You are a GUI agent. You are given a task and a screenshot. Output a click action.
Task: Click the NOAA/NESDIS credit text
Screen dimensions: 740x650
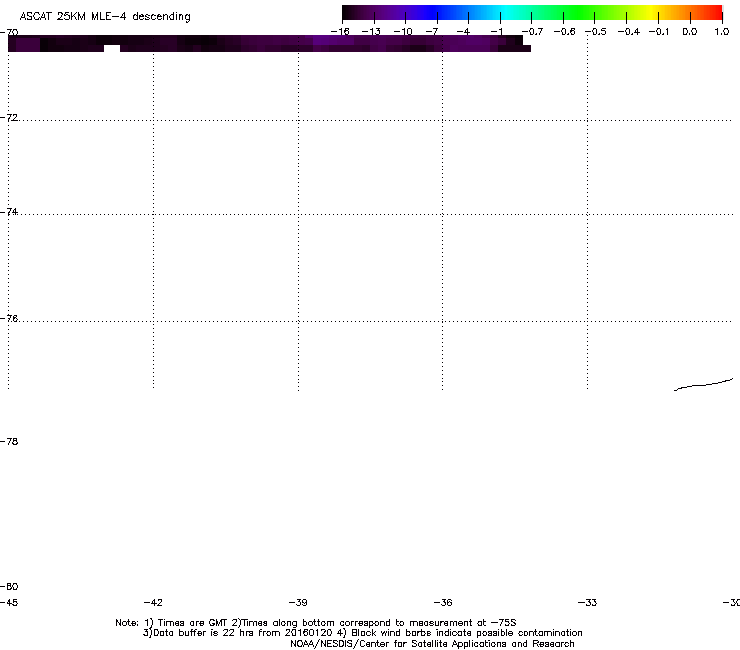click(x=432, y=644)
